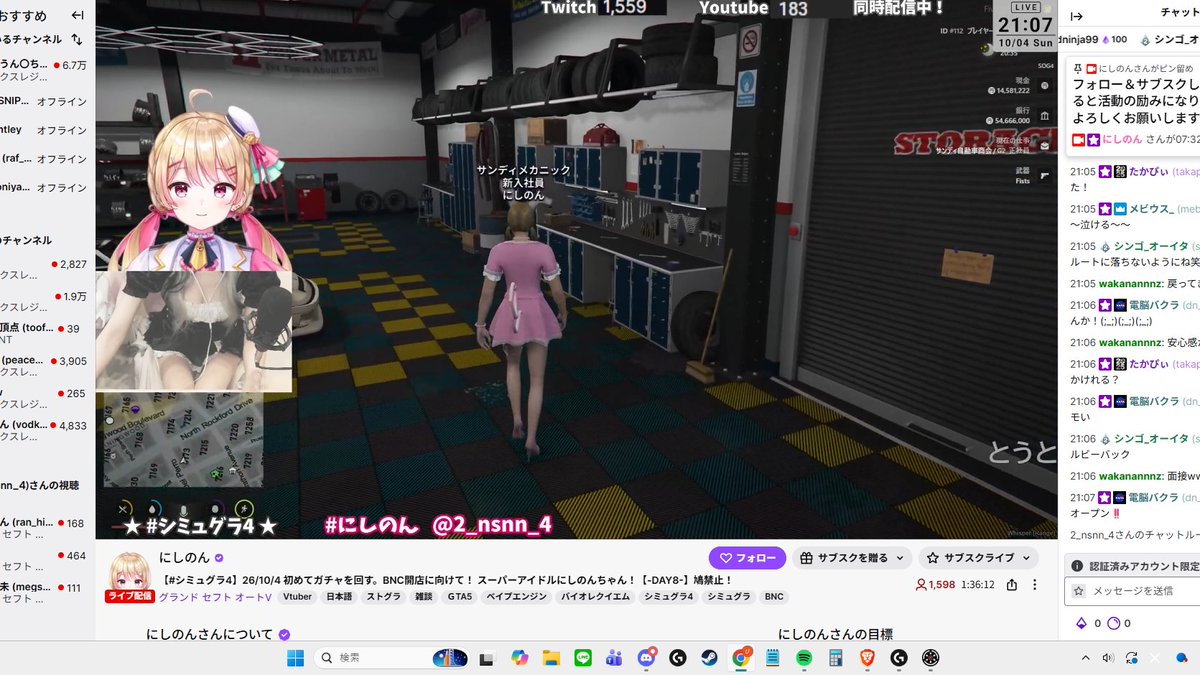Click the BNC tag
Image resolution: width=1200 pixels, height=675 pixels.
coord(774,597)
